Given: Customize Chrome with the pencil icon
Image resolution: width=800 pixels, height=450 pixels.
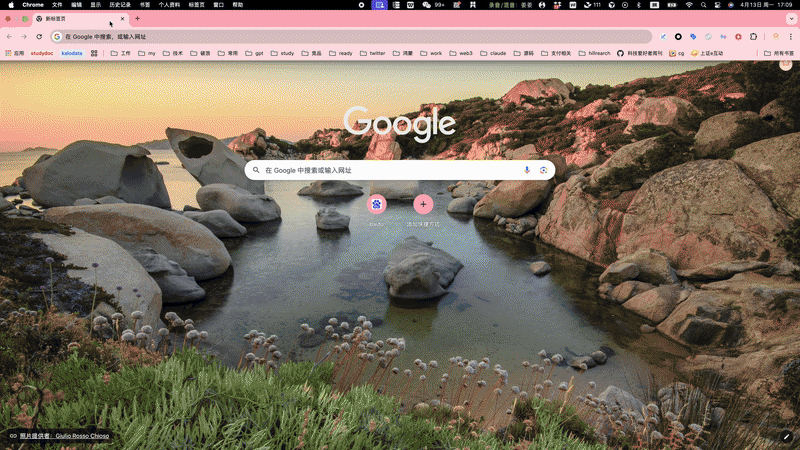Looking at the screenshot, I should pos(786,436).
